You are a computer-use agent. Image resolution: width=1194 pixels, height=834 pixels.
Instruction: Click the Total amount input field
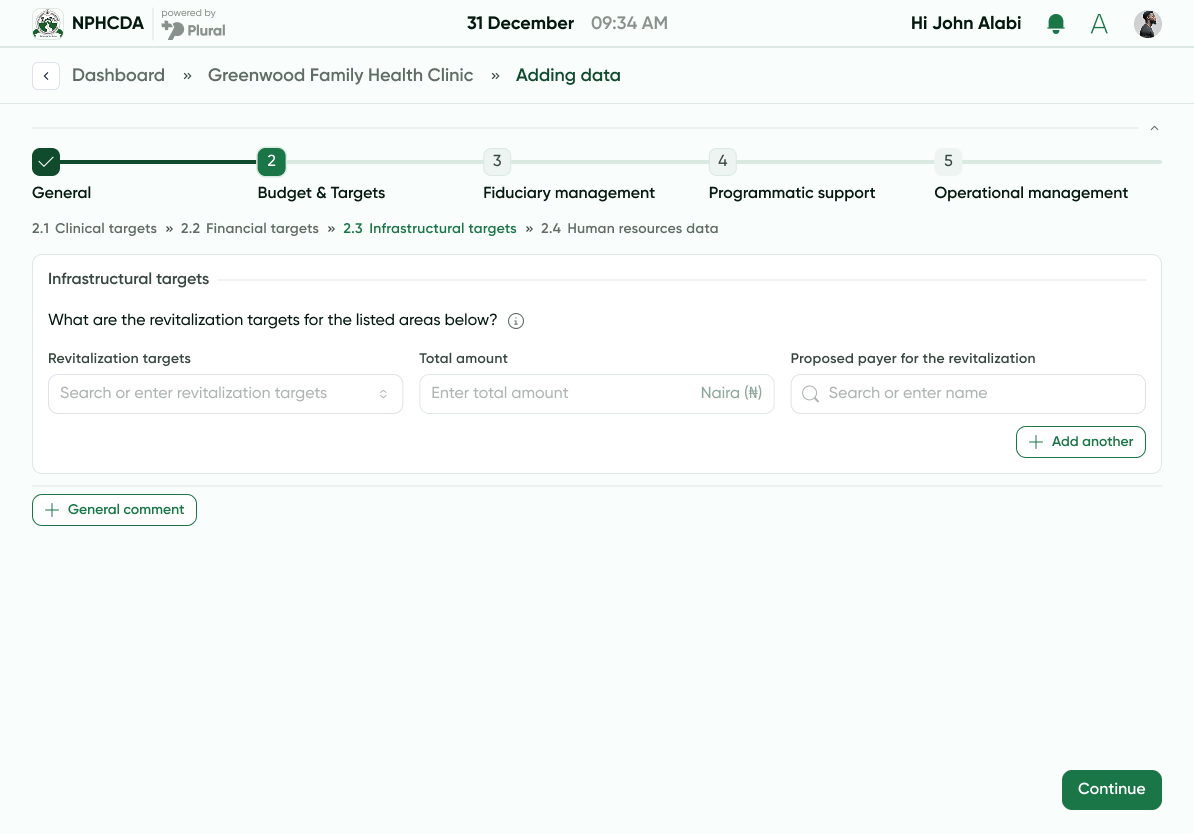point(597,394)
